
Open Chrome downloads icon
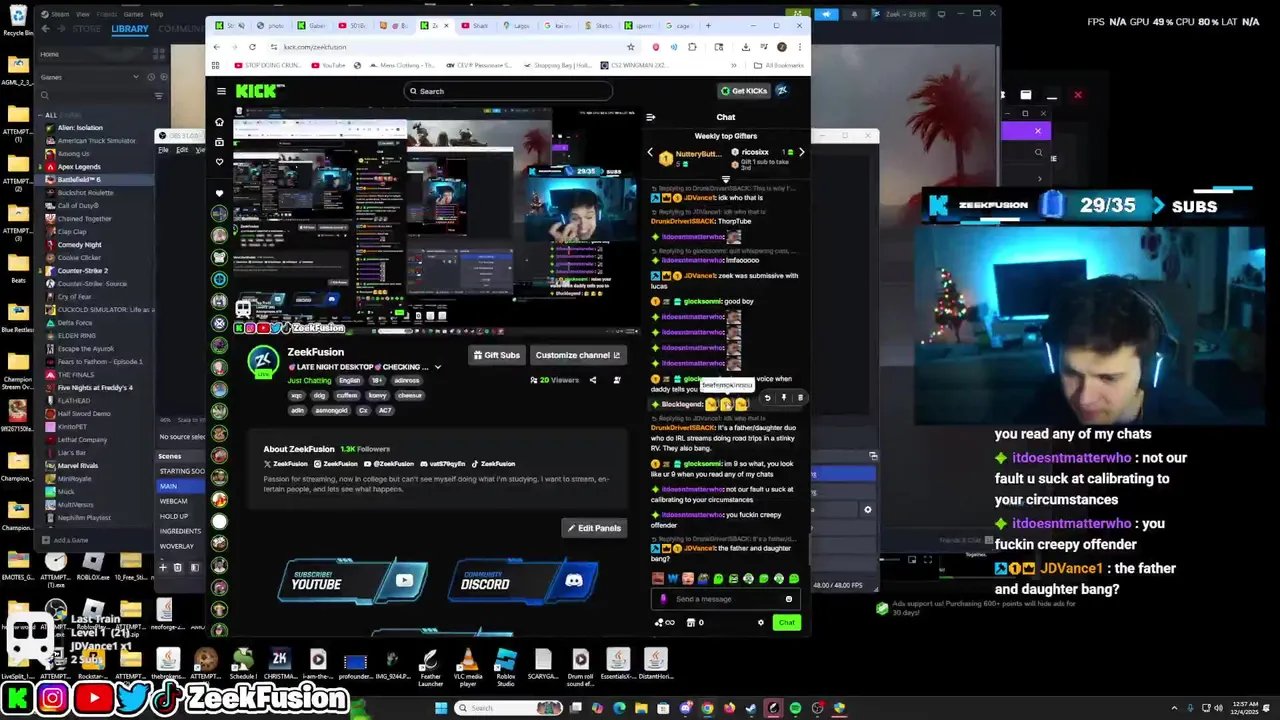(x=745, y=47)
